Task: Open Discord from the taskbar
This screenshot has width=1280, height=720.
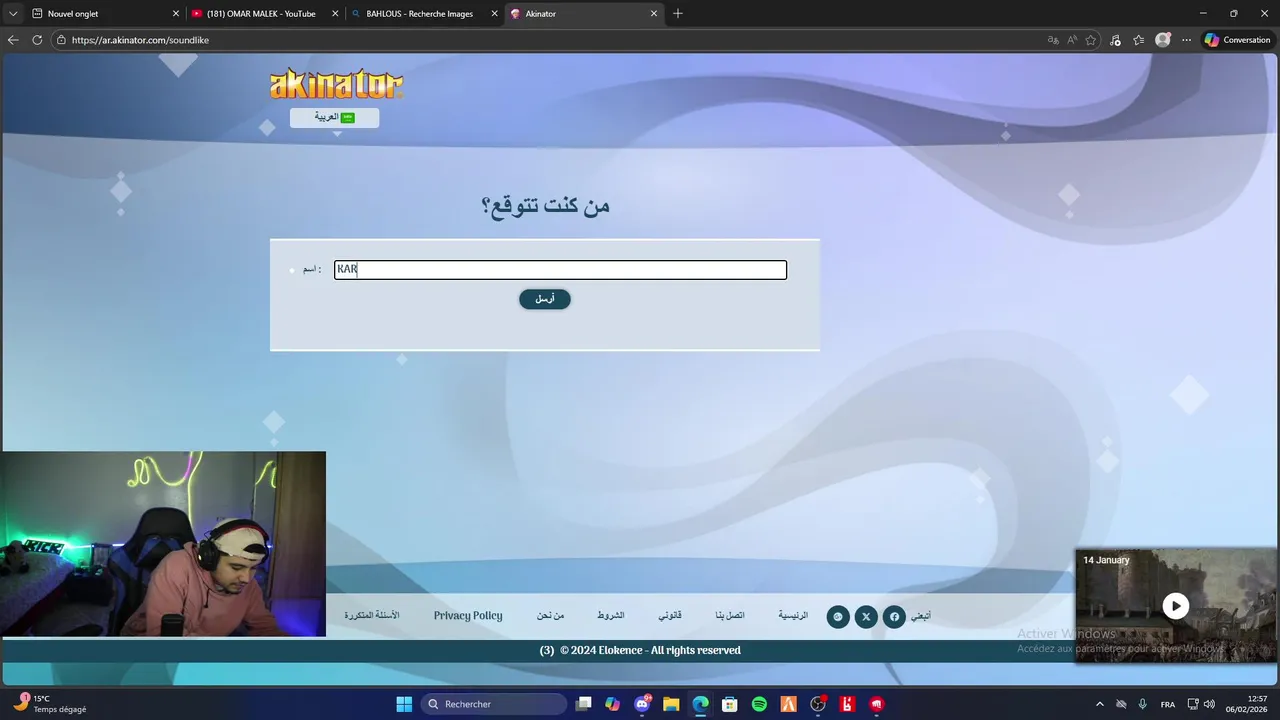Action: [x=642, y=704]
